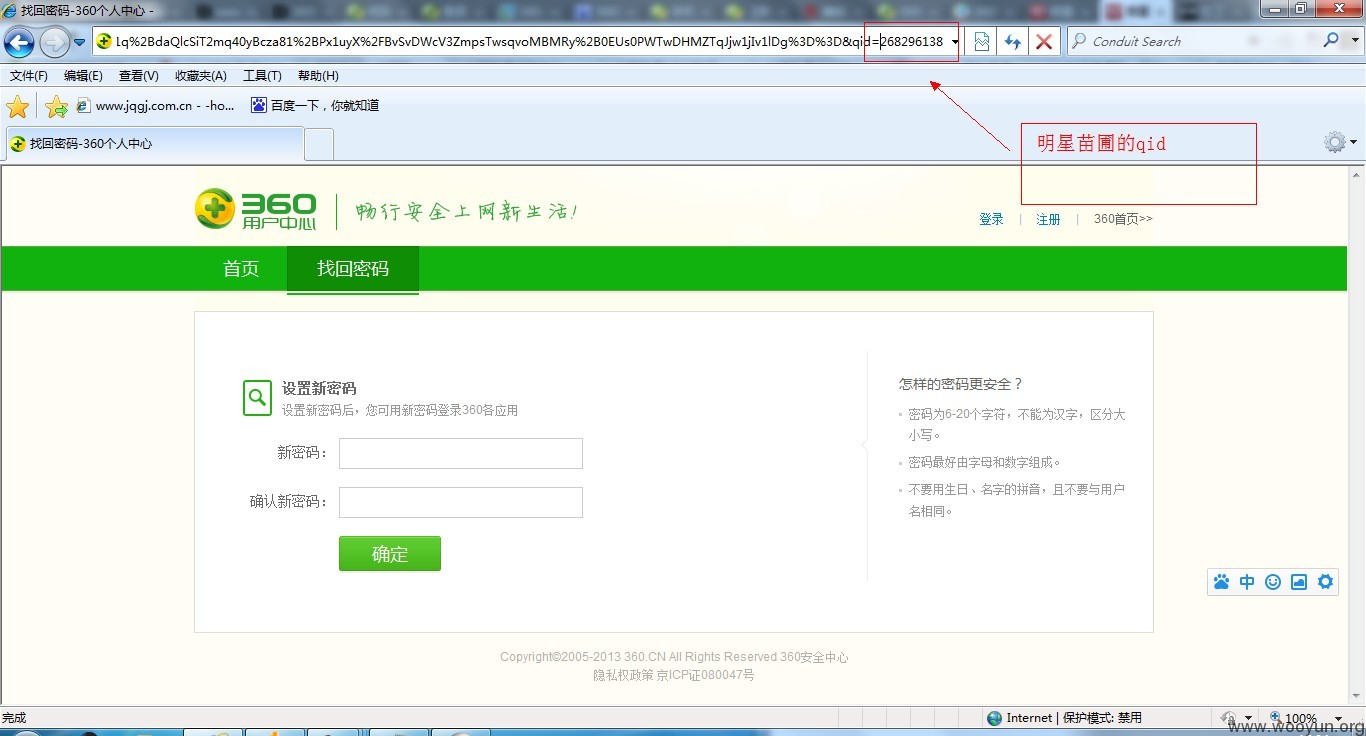Open the 收藏夹(A) menu

(200, 76)
